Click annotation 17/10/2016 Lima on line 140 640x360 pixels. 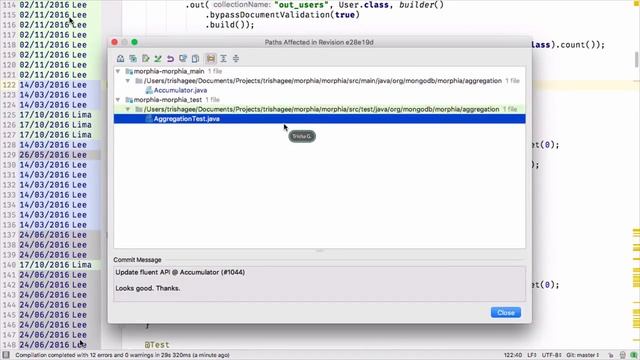[x=56, y=264]
